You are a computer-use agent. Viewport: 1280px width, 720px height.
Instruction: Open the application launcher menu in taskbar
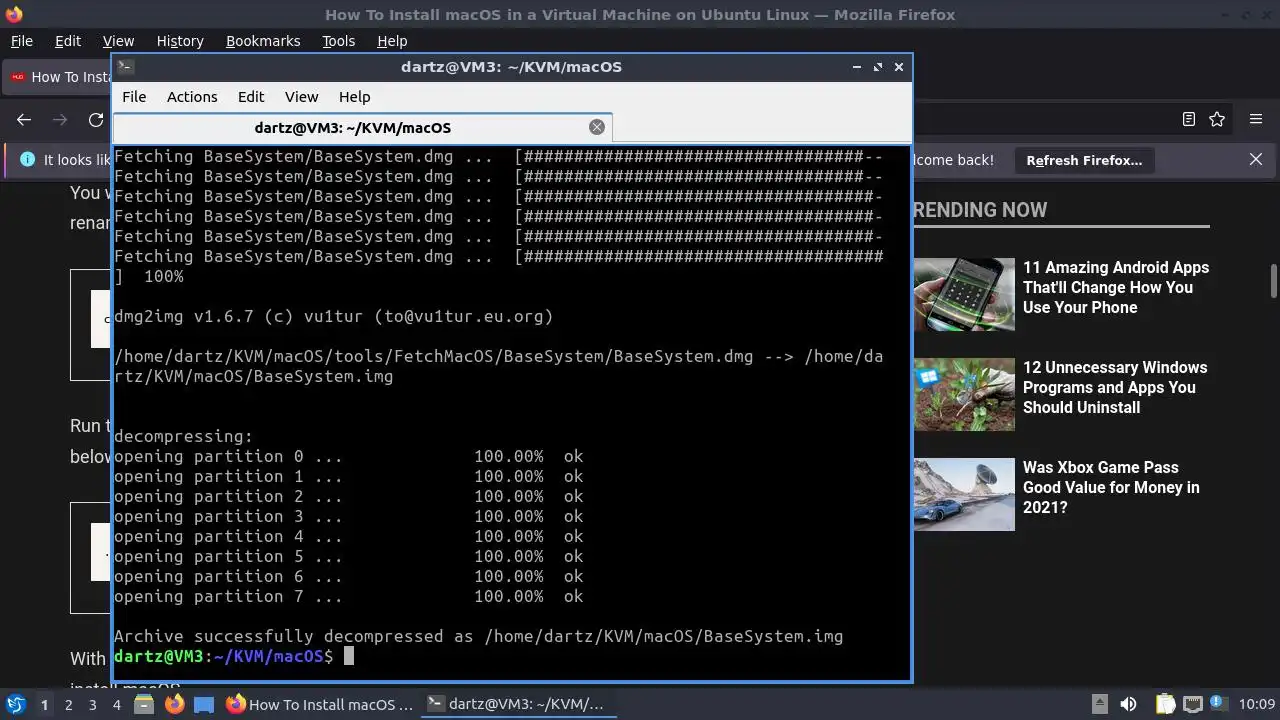[15, 704]
